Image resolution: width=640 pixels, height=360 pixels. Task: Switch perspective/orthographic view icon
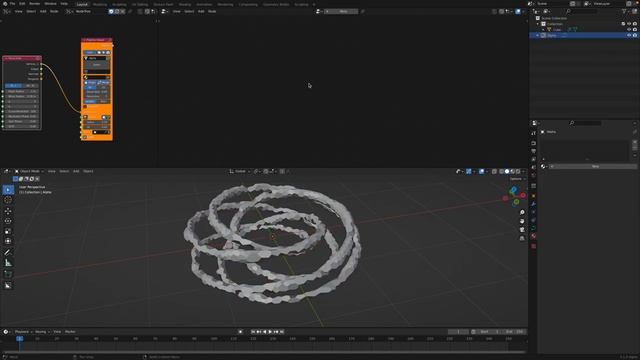pyautogui.click(x=522, y=238)
